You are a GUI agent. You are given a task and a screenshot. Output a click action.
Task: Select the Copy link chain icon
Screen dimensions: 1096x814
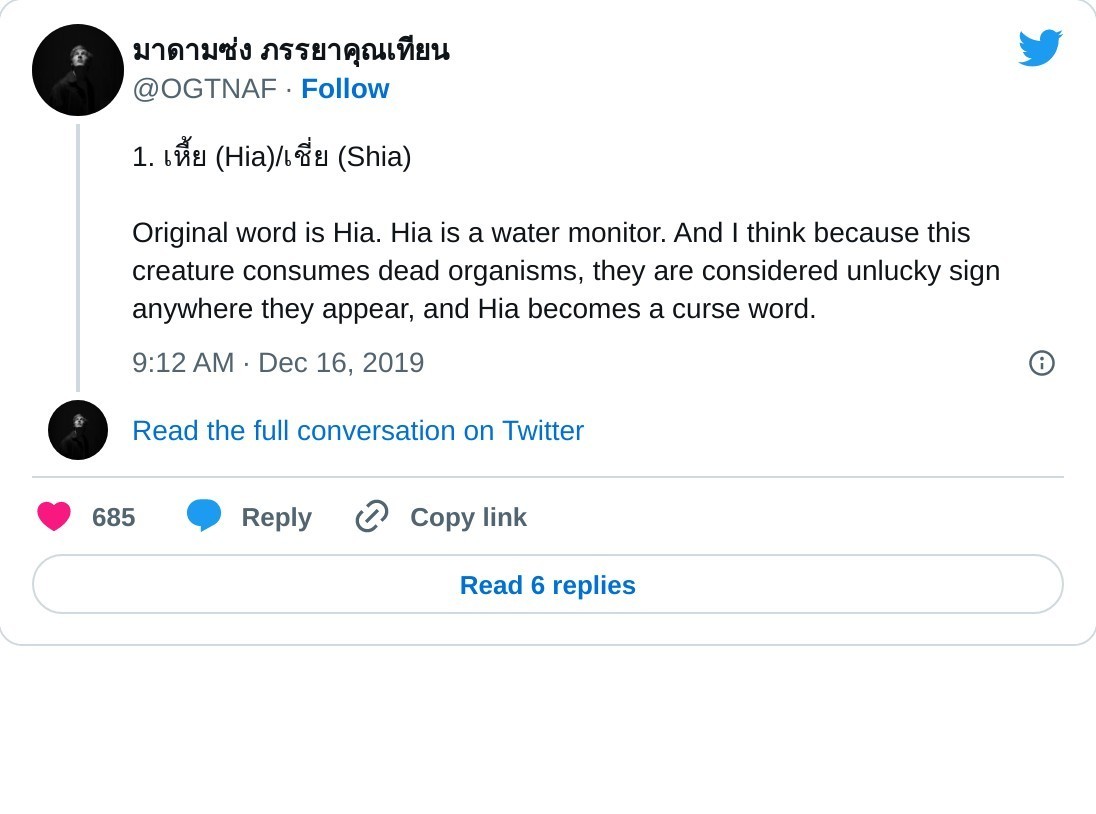click(370, 516)
